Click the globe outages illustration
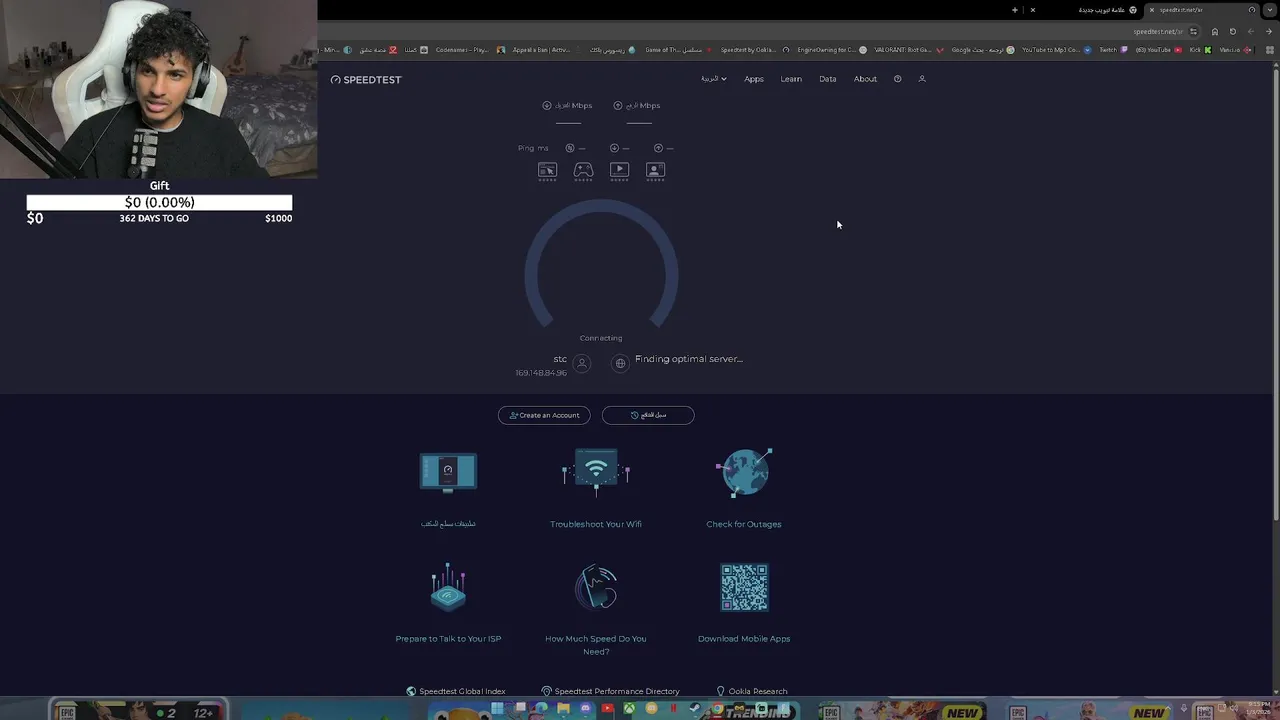The height and width of the screenshot is (720, 1280). pos(744,473)
